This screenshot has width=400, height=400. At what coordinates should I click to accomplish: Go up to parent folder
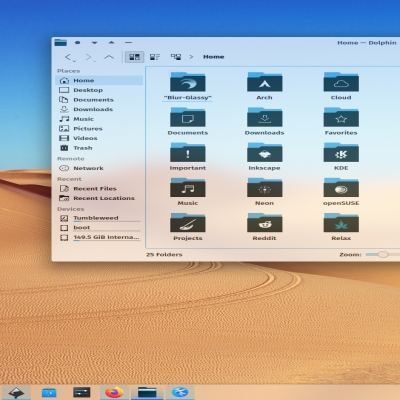tap(109, 57)
